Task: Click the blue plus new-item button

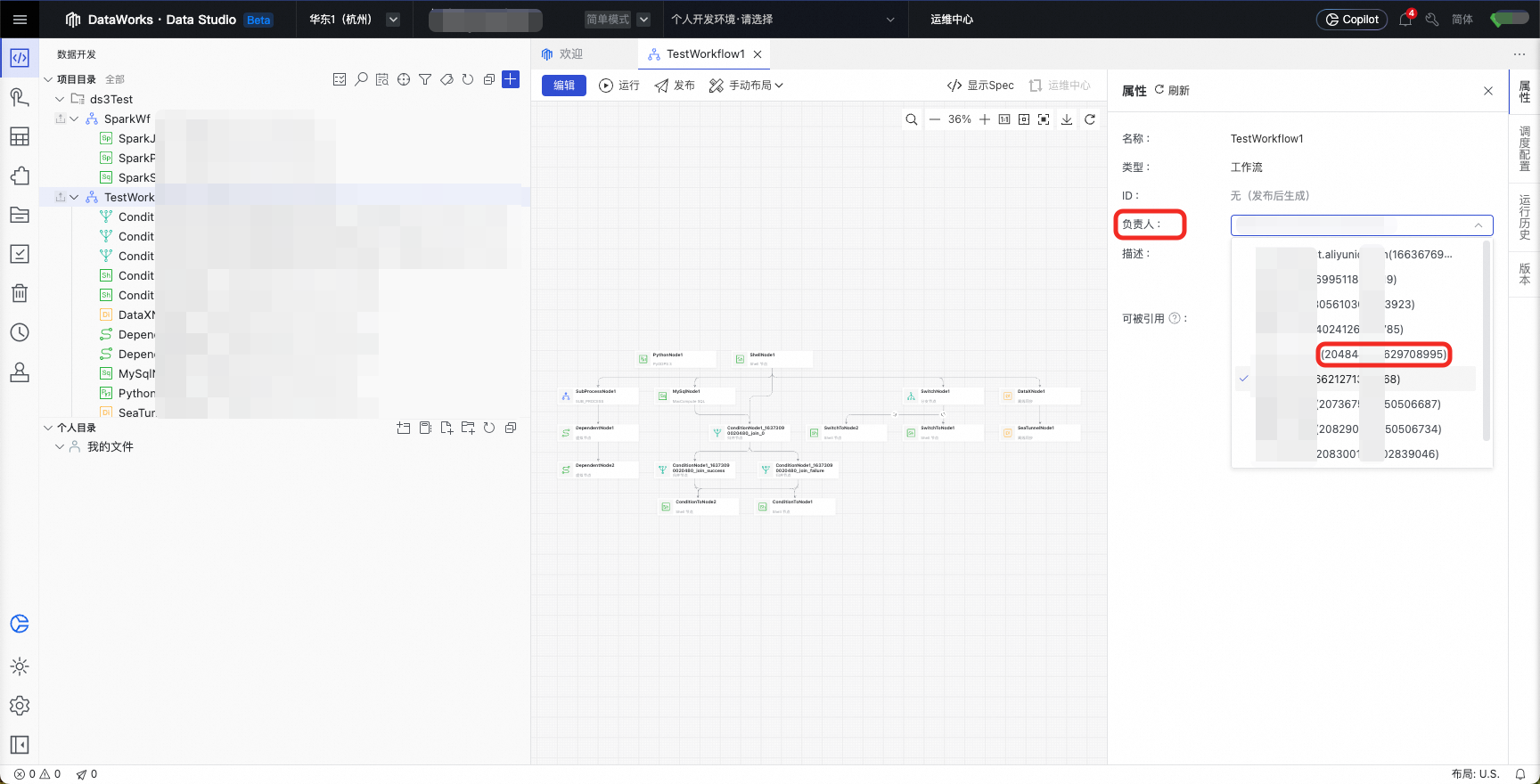Action: 511,79
